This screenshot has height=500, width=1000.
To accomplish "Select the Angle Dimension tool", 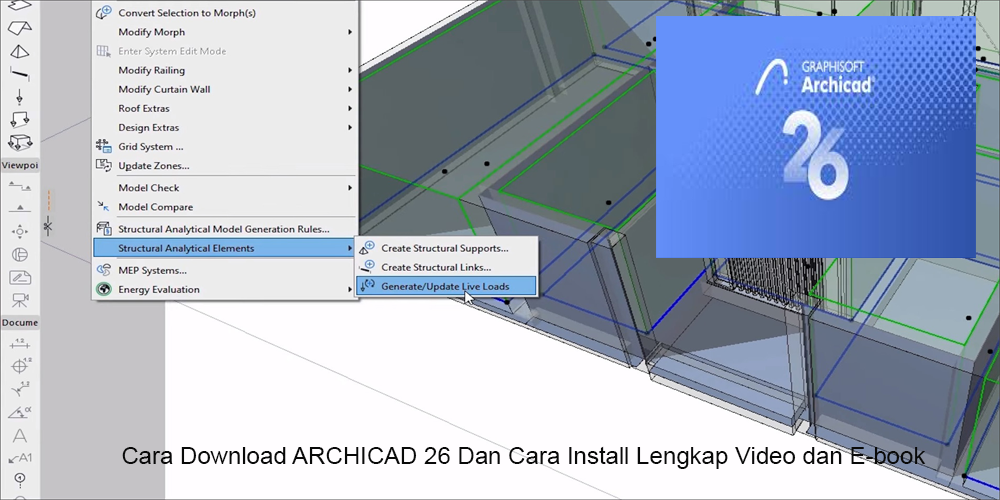I will point(20,412).
